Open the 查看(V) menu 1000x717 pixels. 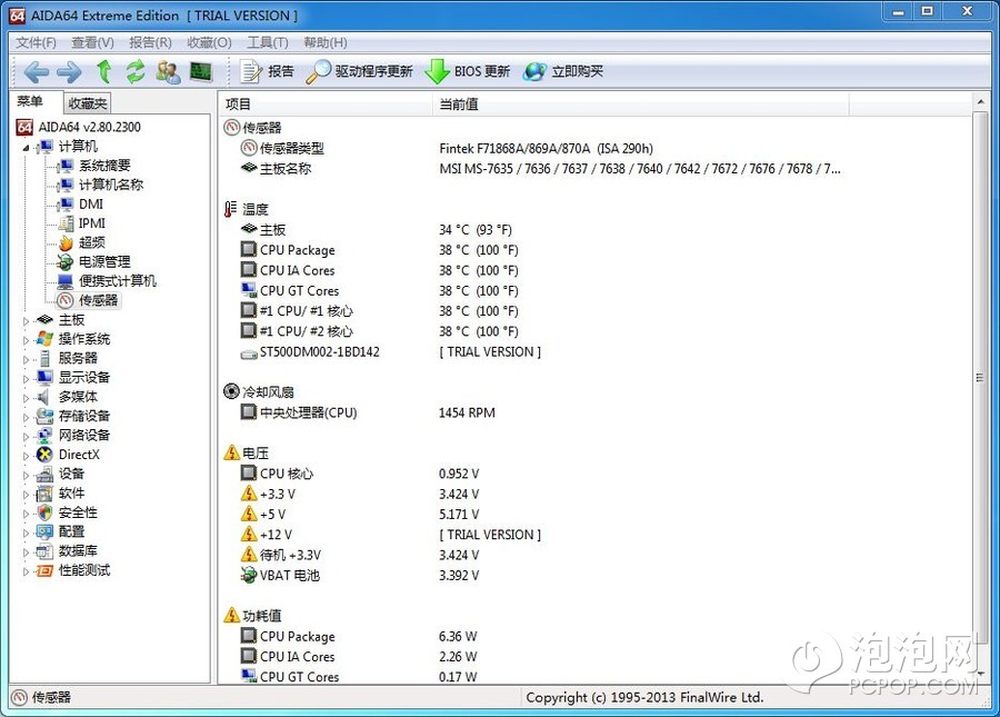click(x=92, y=43)
